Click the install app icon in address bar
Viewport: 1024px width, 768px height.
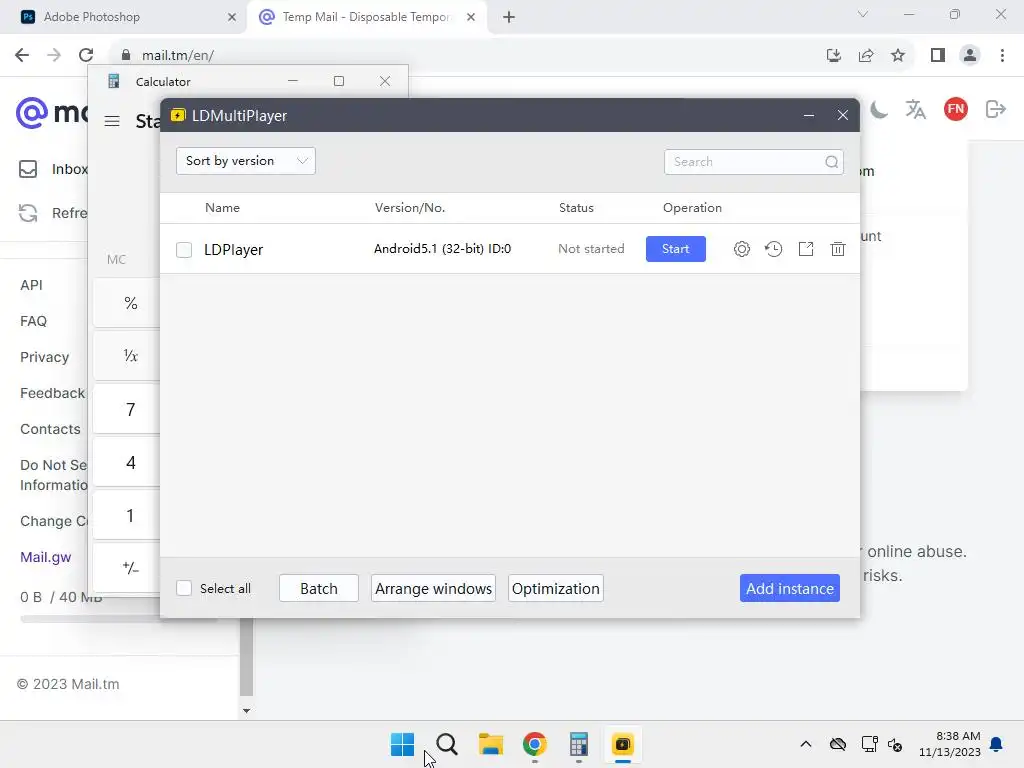tap(834, 55)
